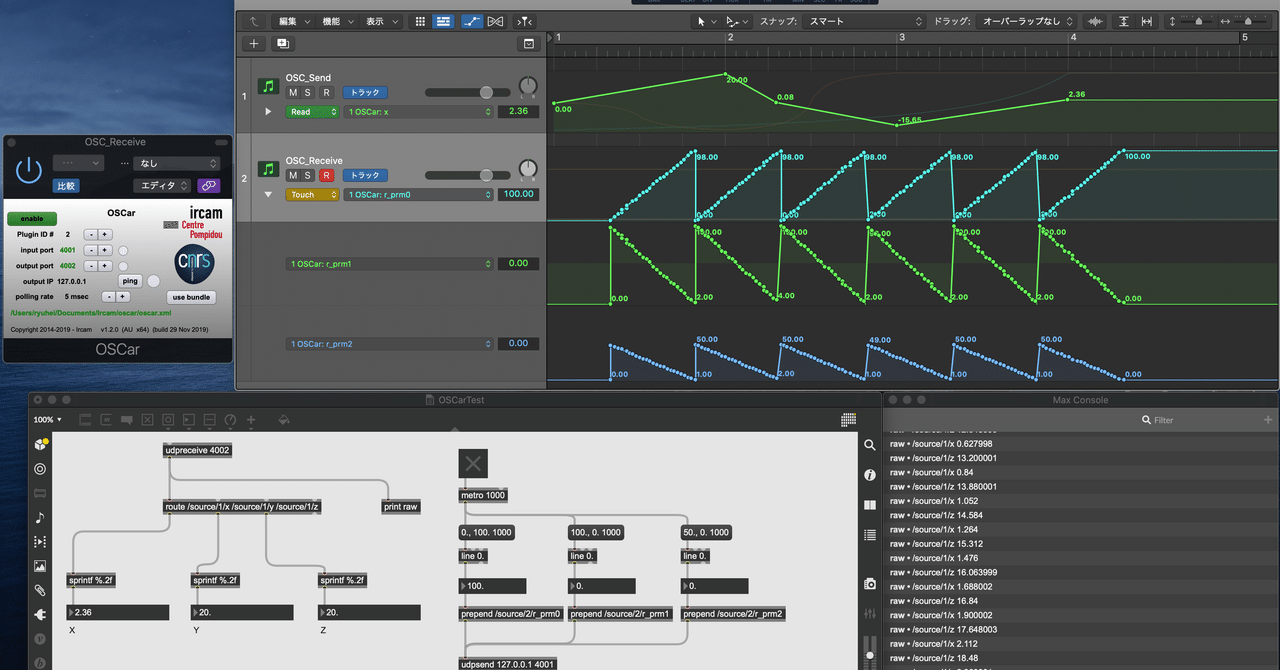Click the grid view icon in Logic's automation toolbar

pos(419,21)
